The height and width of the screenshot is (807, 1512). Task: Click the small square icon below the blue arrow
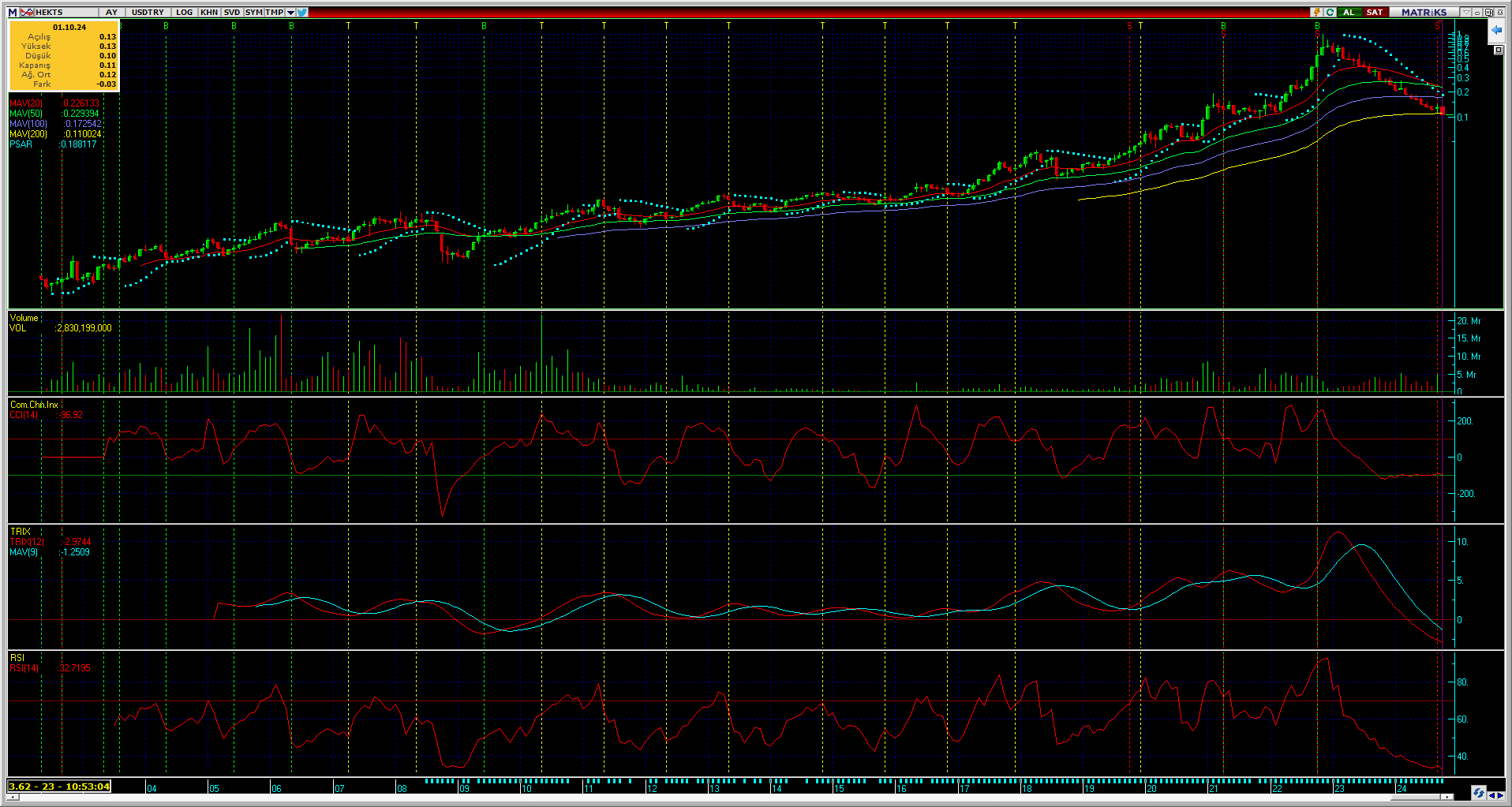point(1498,50)
